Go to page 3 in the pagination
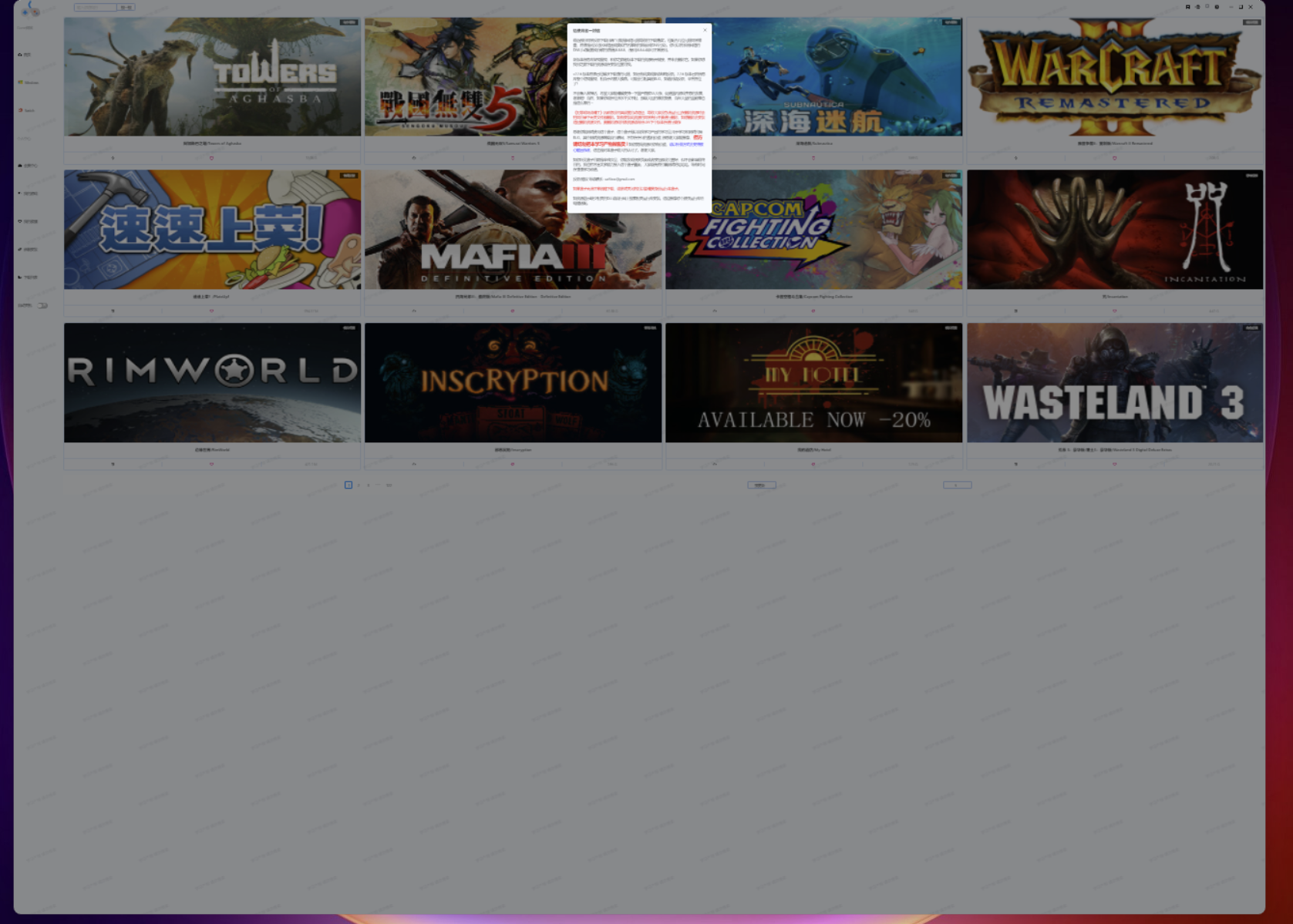 pyautogui.click(x=369, y=485)
